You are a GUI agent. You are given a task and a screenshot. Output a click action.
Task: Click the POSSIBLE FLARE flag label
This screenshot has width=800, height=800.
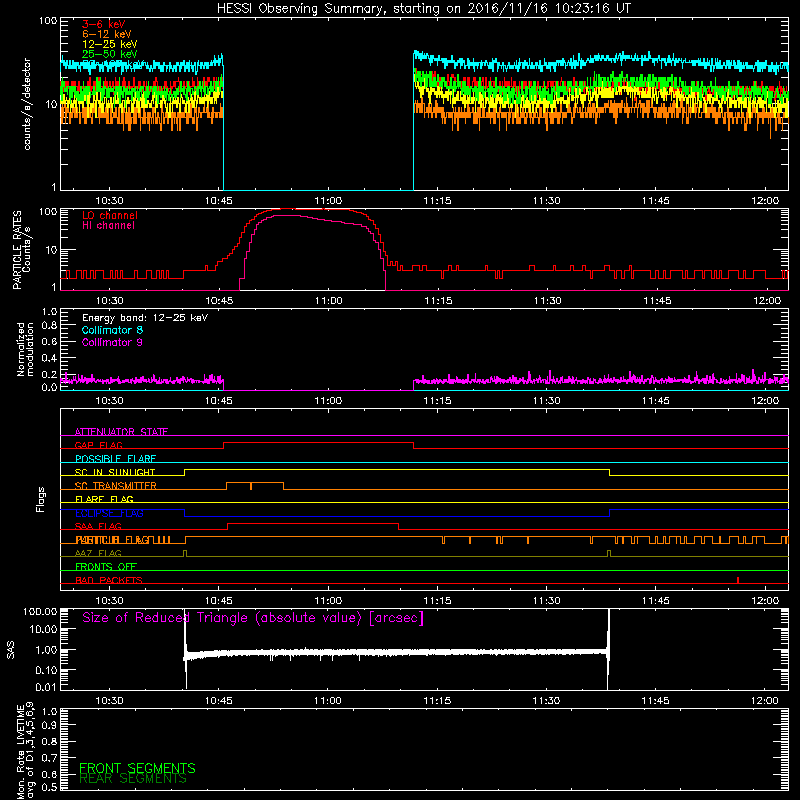(115, 459)
